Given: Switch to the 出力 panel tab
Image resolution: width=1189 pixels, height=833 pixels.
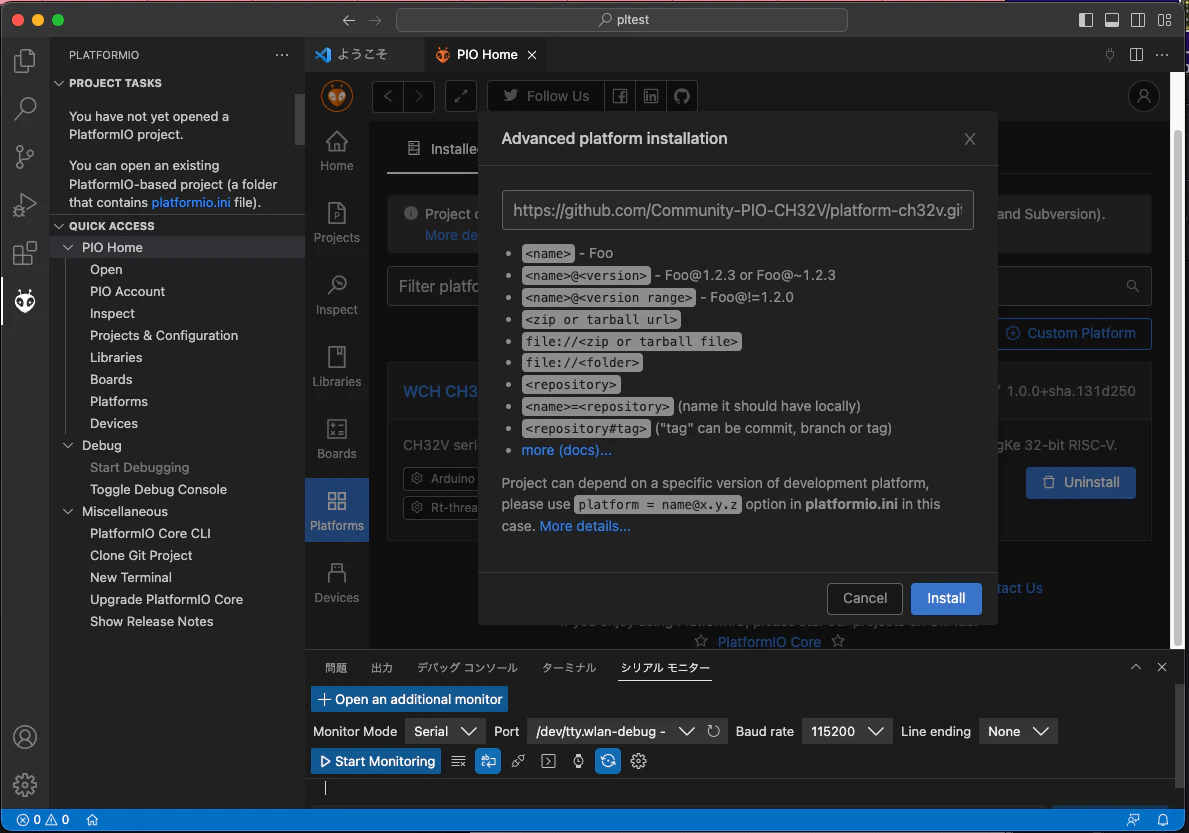Looking at the screenshot, I should click(x=381, y=668).
